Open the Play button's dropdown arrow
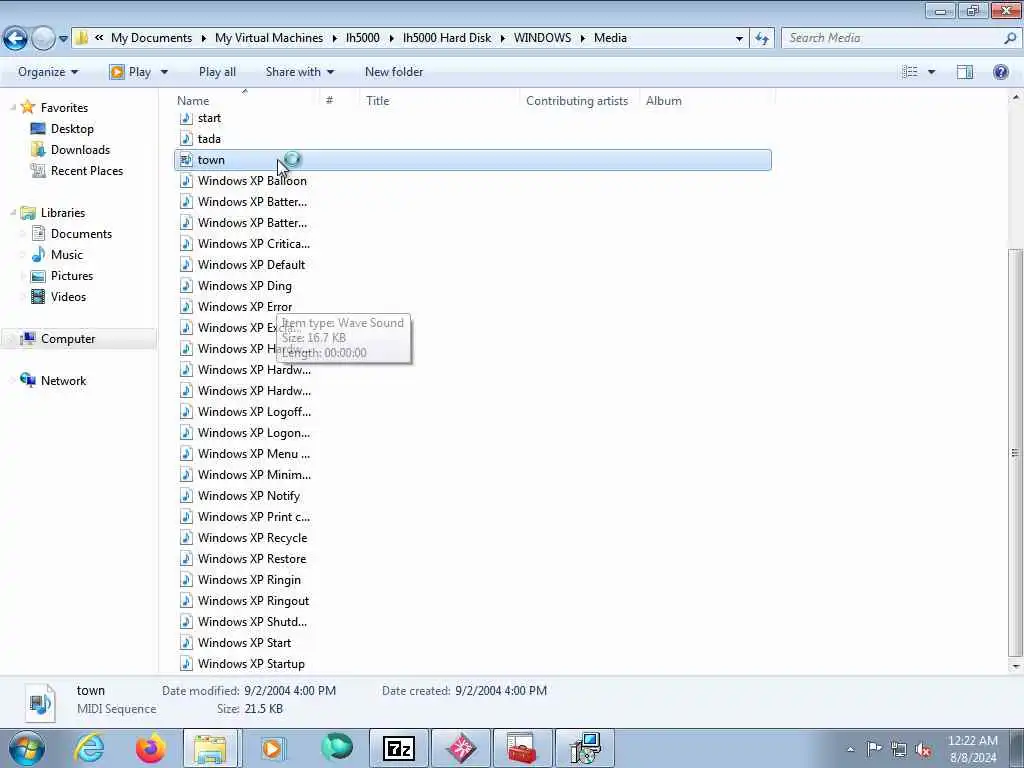1024x768 pixels. [164, 72]
